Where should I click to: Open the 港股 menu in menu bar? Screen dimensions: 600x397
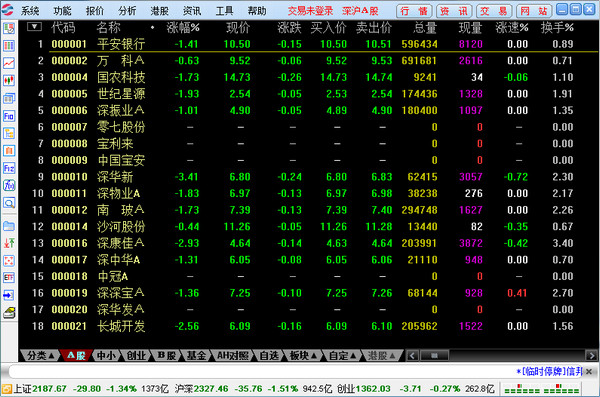[x=160, y=11]
